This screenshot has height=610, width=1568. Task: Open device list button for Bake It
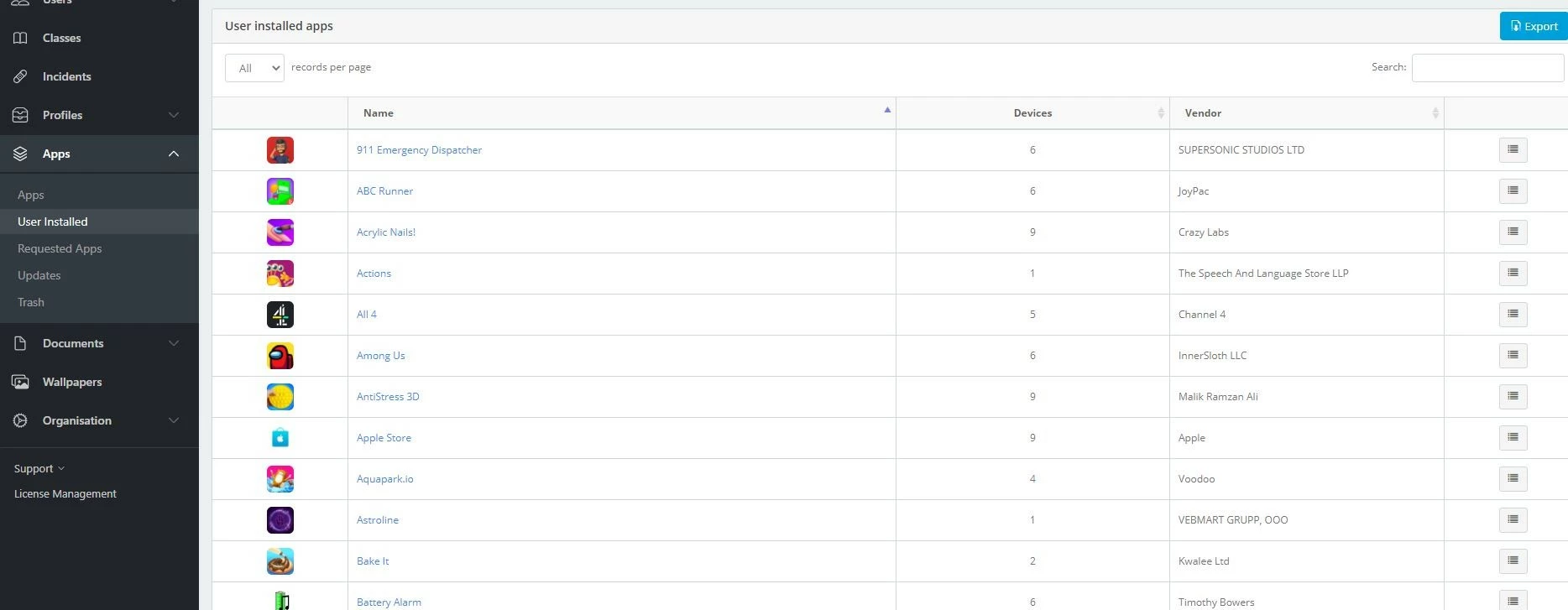point(1513,561)
